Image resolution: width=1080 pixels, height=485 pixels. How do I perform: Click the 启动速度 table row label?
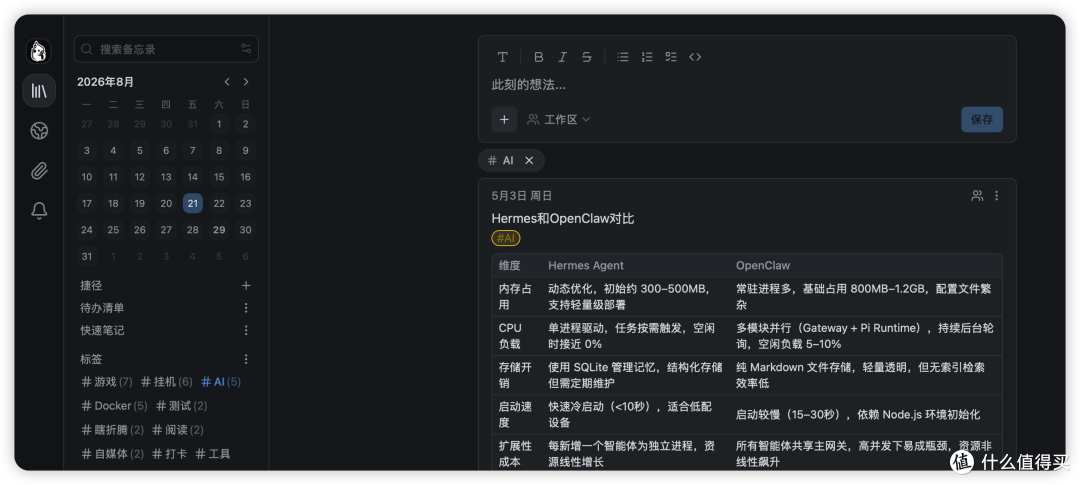[515, 414]
